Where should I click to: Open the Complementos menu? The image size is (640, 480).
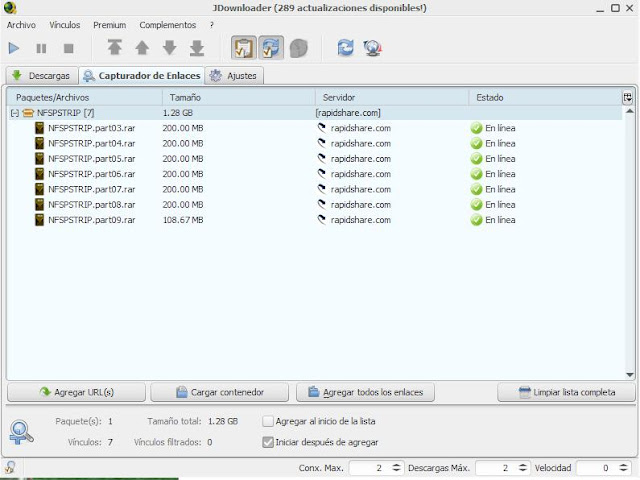click(167, 25)
